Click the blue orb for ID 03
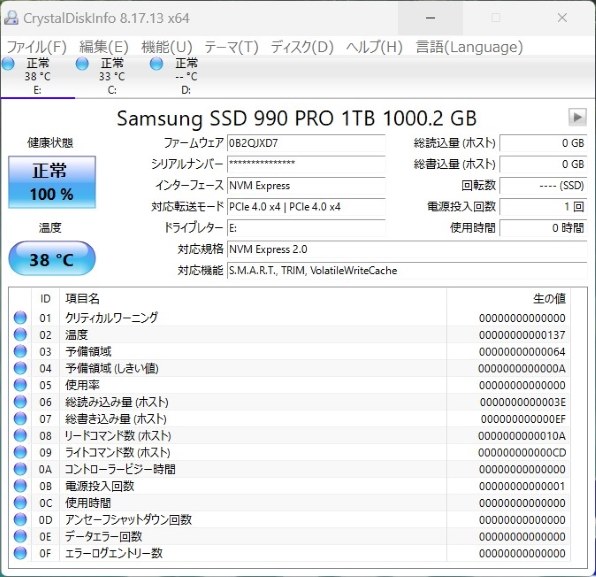596x577 pixels. (x=20, y=351)
